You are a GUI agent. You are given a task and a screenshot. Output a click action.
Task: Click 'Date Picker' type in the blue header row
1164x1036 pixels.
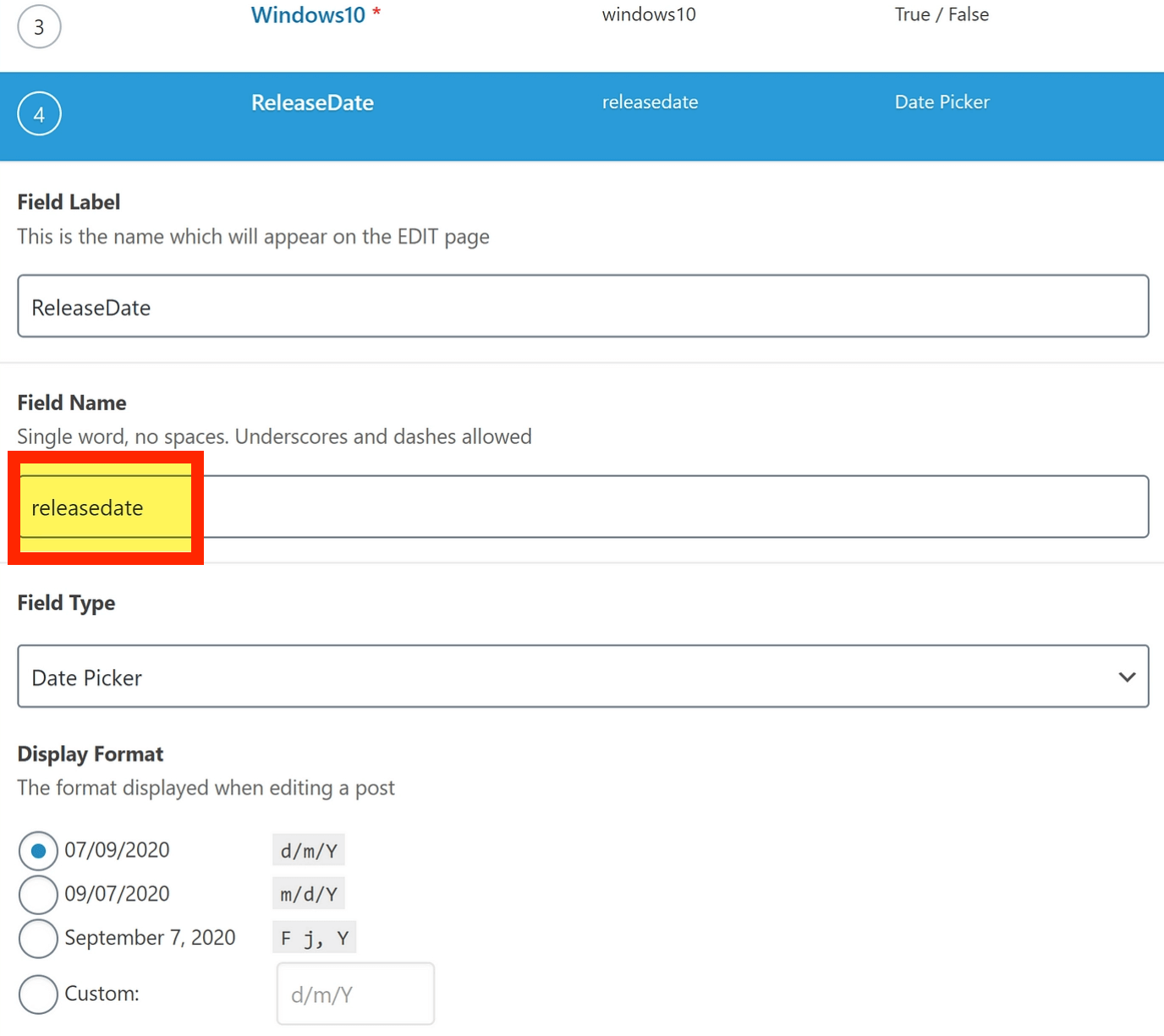point(942,102)
